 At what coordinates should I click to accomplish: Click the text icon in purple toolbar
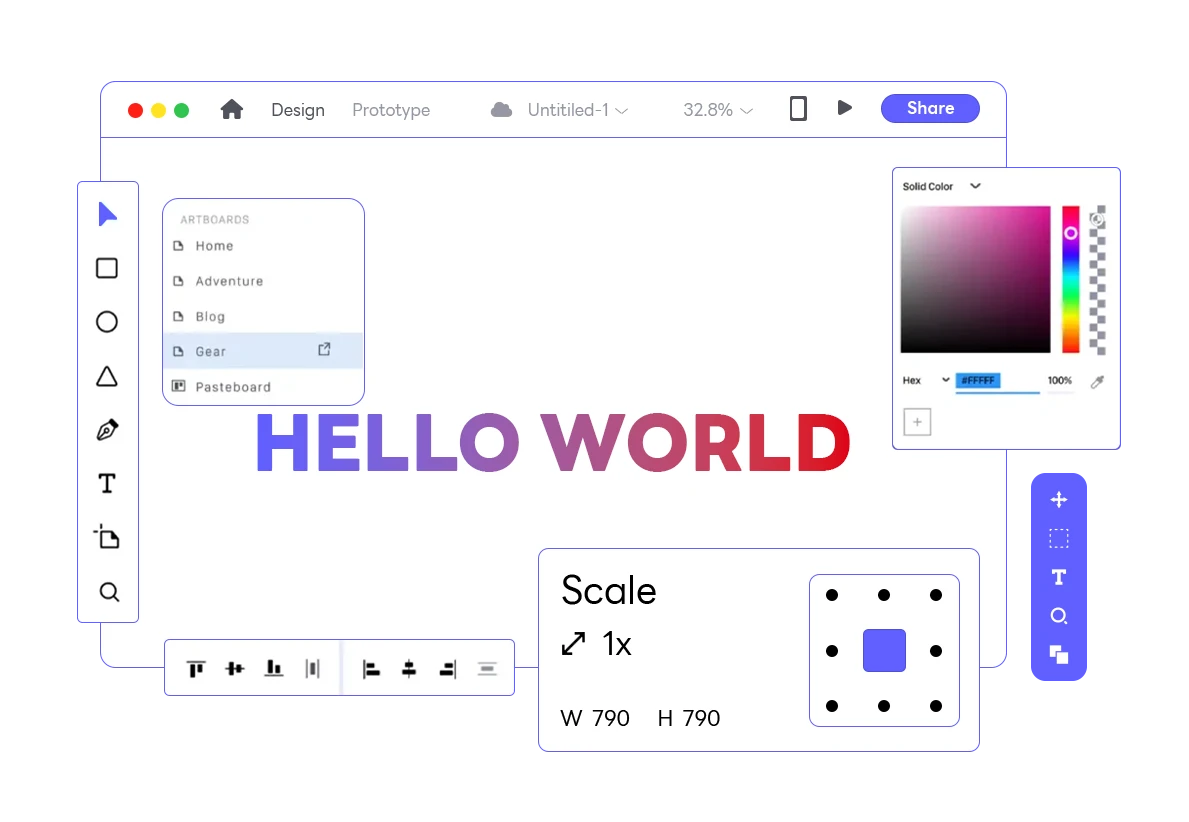point(1059,577)
